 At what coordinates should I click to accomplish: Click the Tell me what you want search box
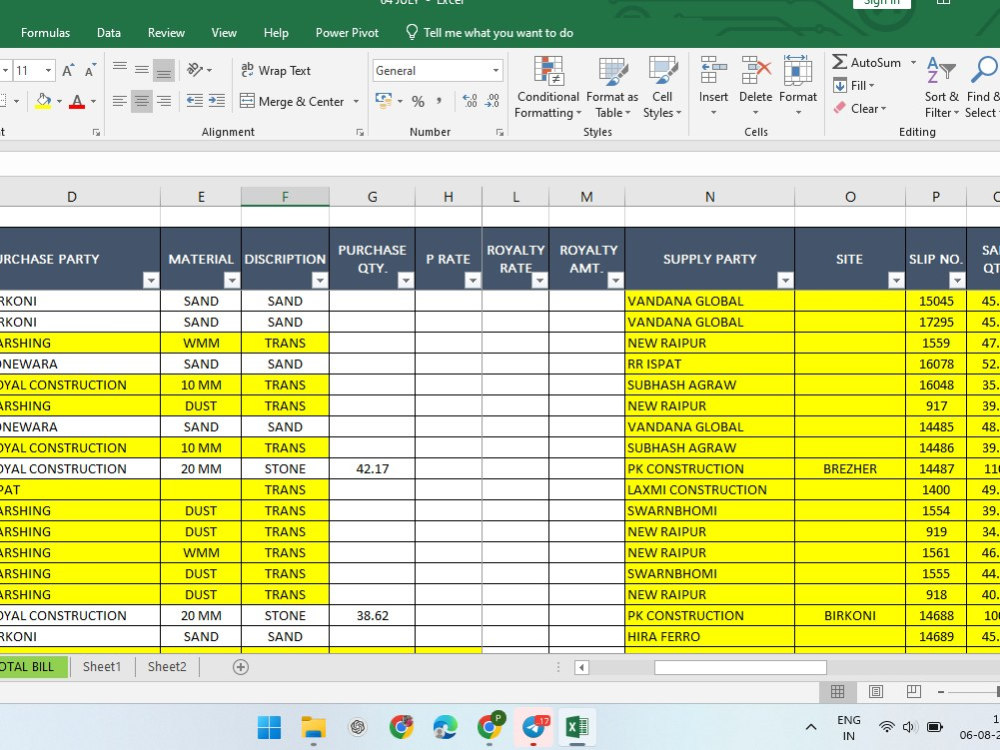(490, 33)
